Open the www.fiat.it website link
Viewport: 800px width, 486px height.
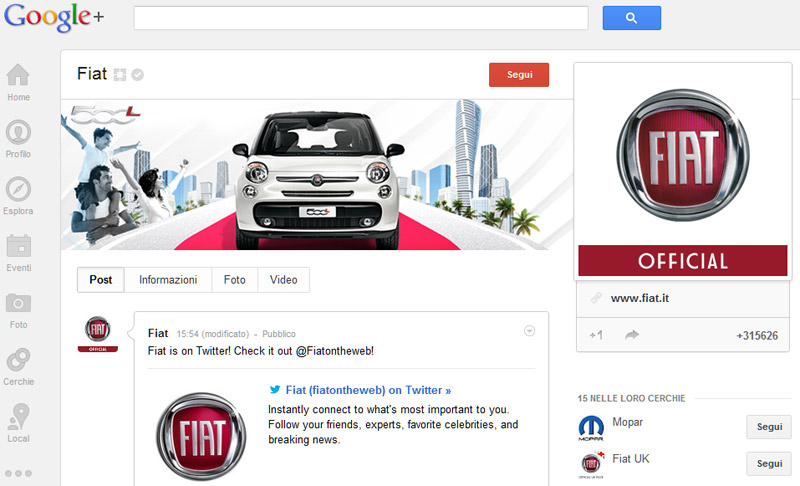[640, 298]
